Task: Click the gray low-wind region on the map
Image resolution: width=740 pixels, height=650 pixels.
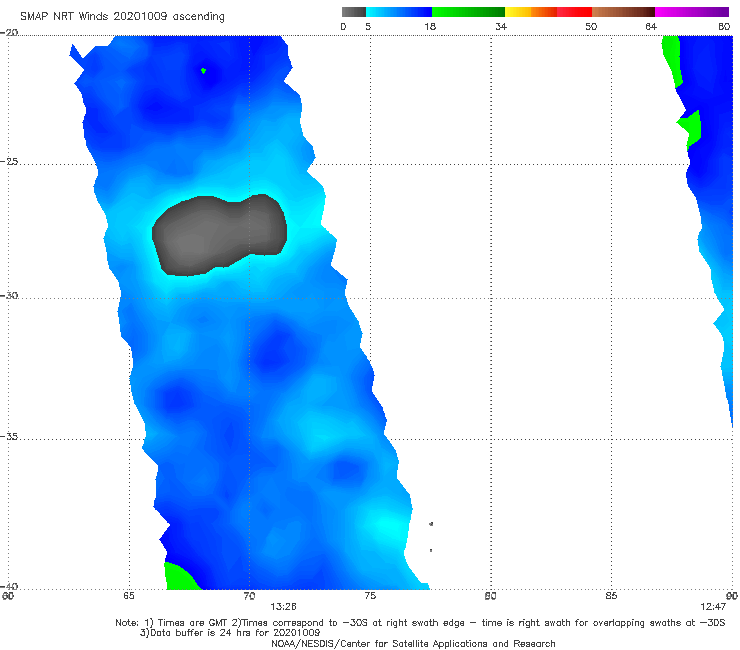Action: [219, 235]
